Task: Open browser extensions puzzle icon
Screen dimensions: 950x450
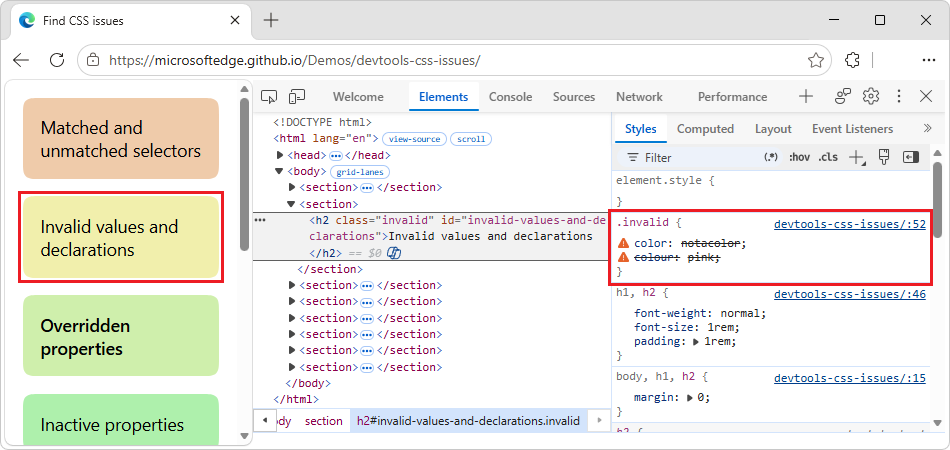Action: point(852,60)
